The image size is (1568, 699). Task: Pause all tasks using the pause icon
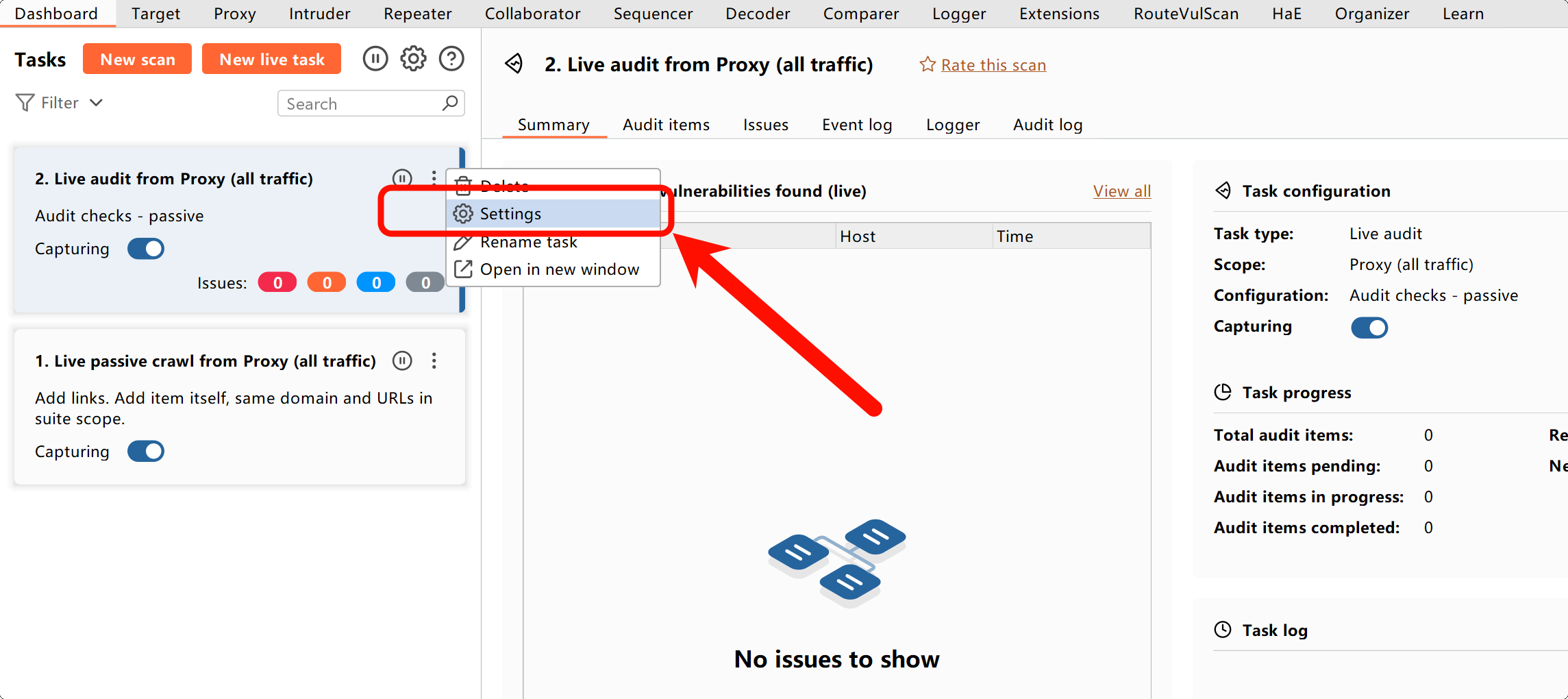point(375,59)
